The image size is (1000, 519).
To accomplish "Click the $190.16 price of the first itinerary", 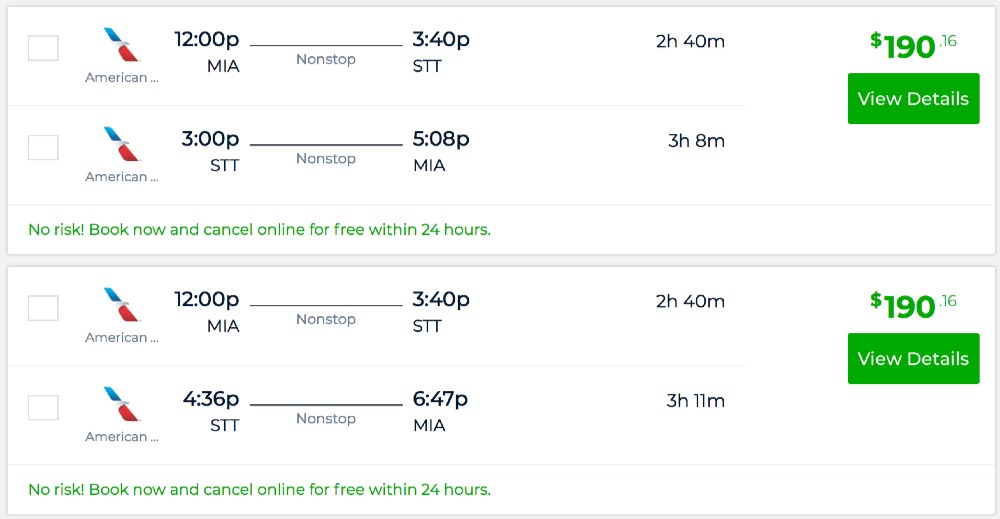I will (912, 45).
